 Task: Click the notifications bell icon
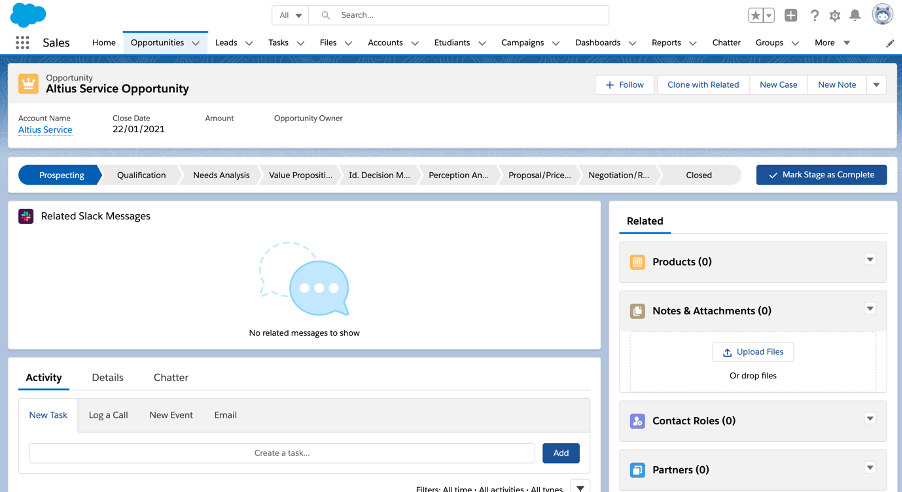[x=855, y=16]
